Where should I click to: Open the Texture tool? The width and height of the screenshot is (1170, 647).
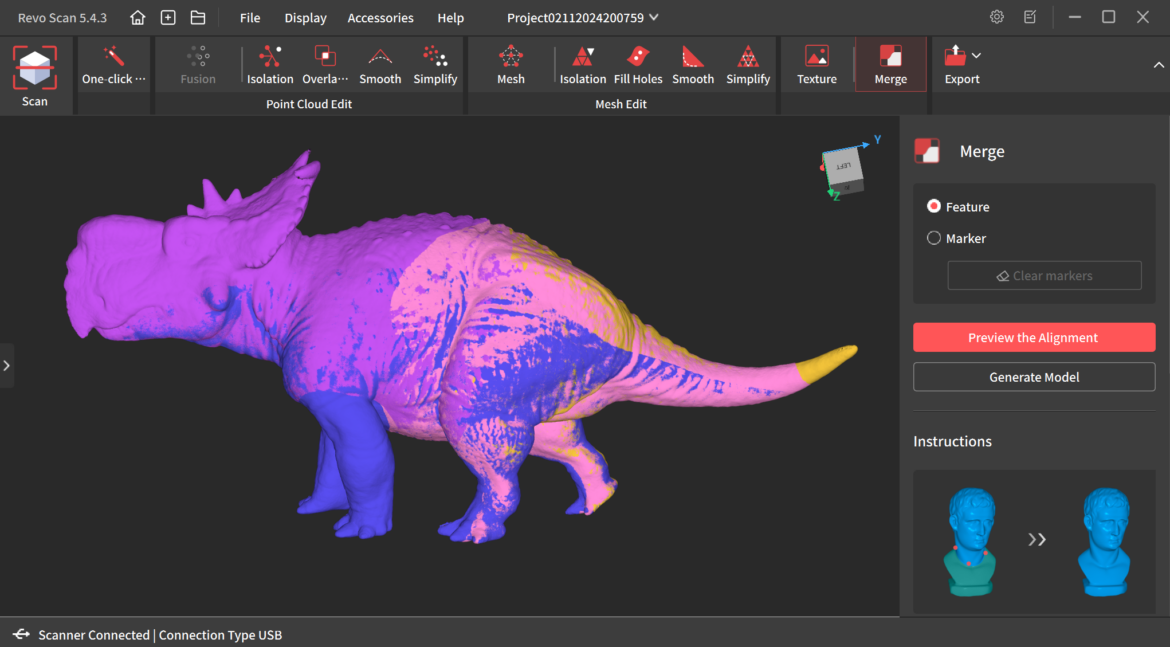click(816, 65)
